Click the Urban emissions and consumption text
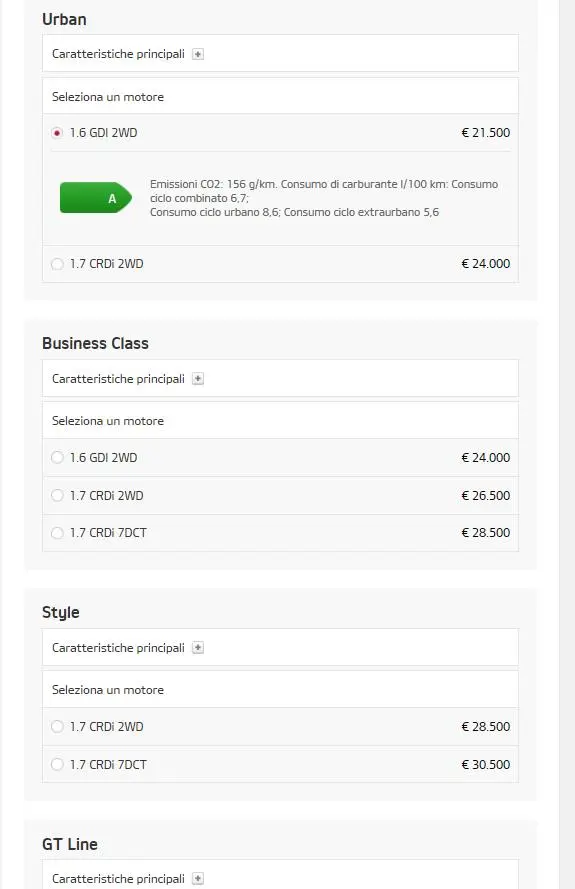The width and height of the screenshot is (575, 889). click(x=324, y=198)
